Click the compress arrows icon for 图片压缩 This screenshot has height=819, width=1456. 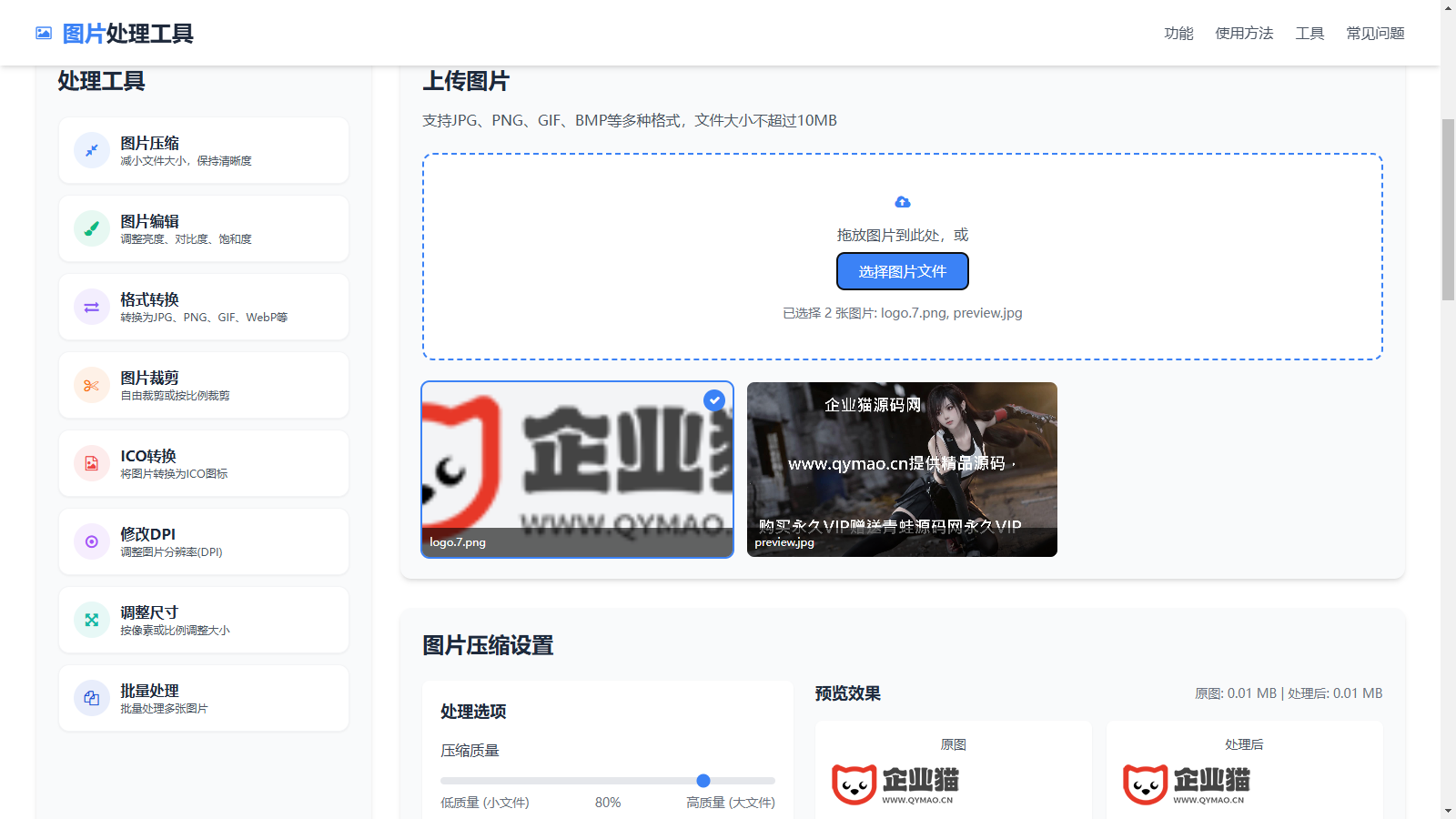[x=92, y=150]
